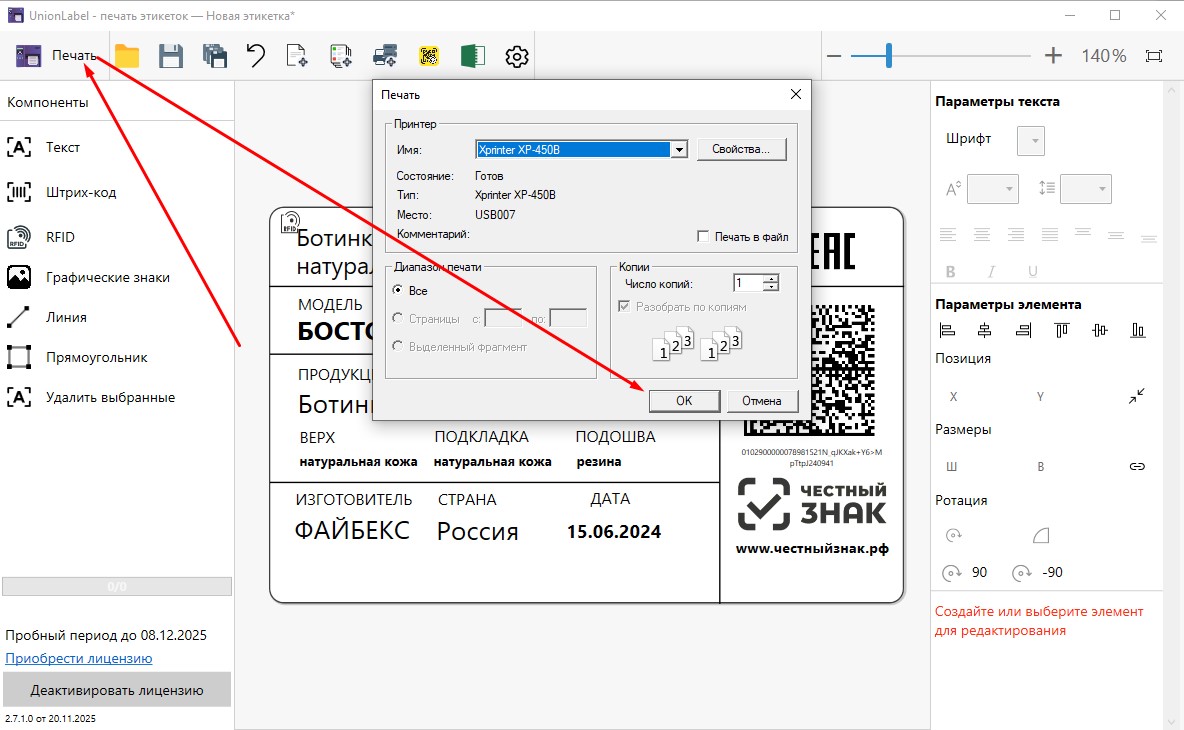Click the Печать toolbar item
This screenshot has width=1184, height=730.
pos(58,56)
